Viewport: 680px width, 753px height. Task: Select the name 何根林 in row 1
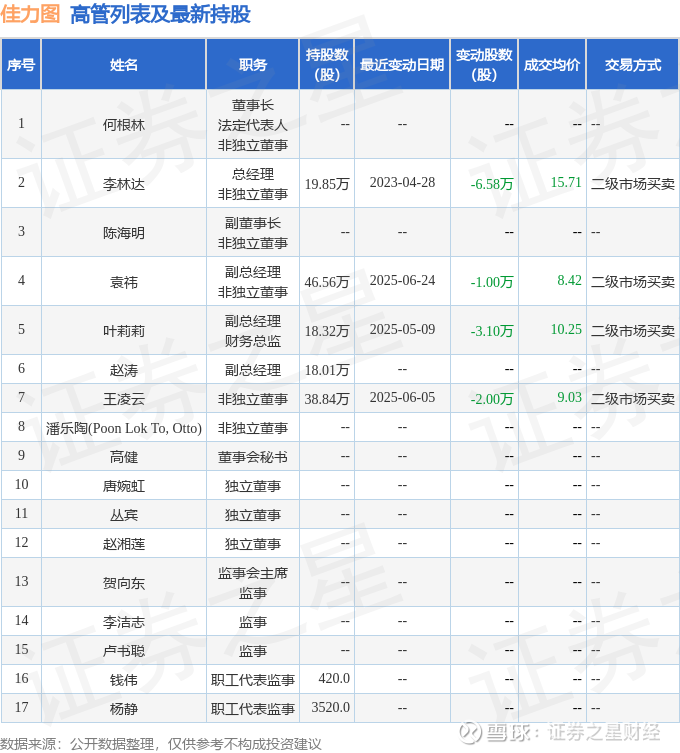(x=123, y=125)
